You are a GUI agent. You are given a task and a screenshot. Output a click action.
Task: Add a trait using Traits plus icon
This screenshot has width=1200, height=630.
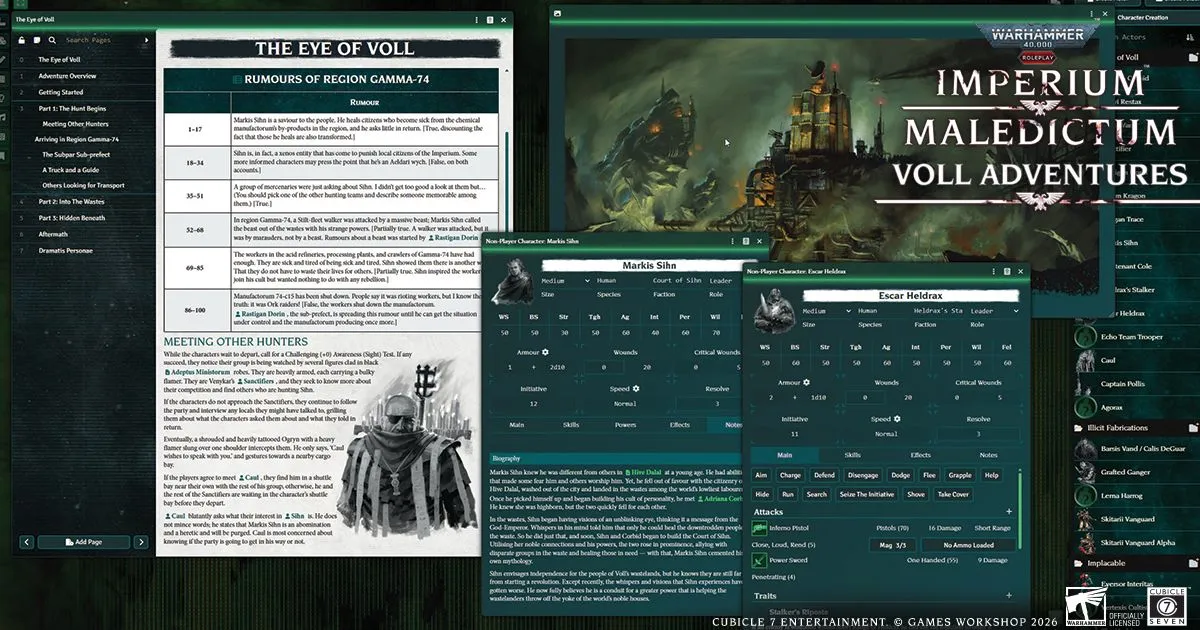pos(1009,595)
